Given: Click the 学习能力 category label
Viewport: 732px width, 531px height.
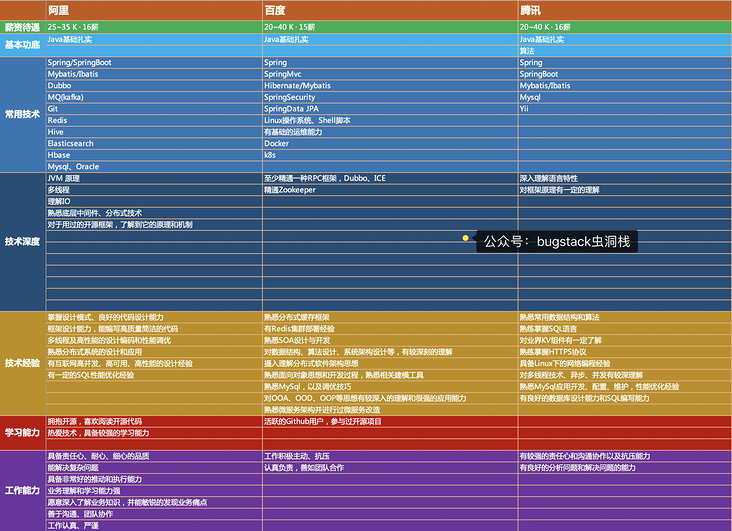Looking at the screenshot, I should click(22, 432).
